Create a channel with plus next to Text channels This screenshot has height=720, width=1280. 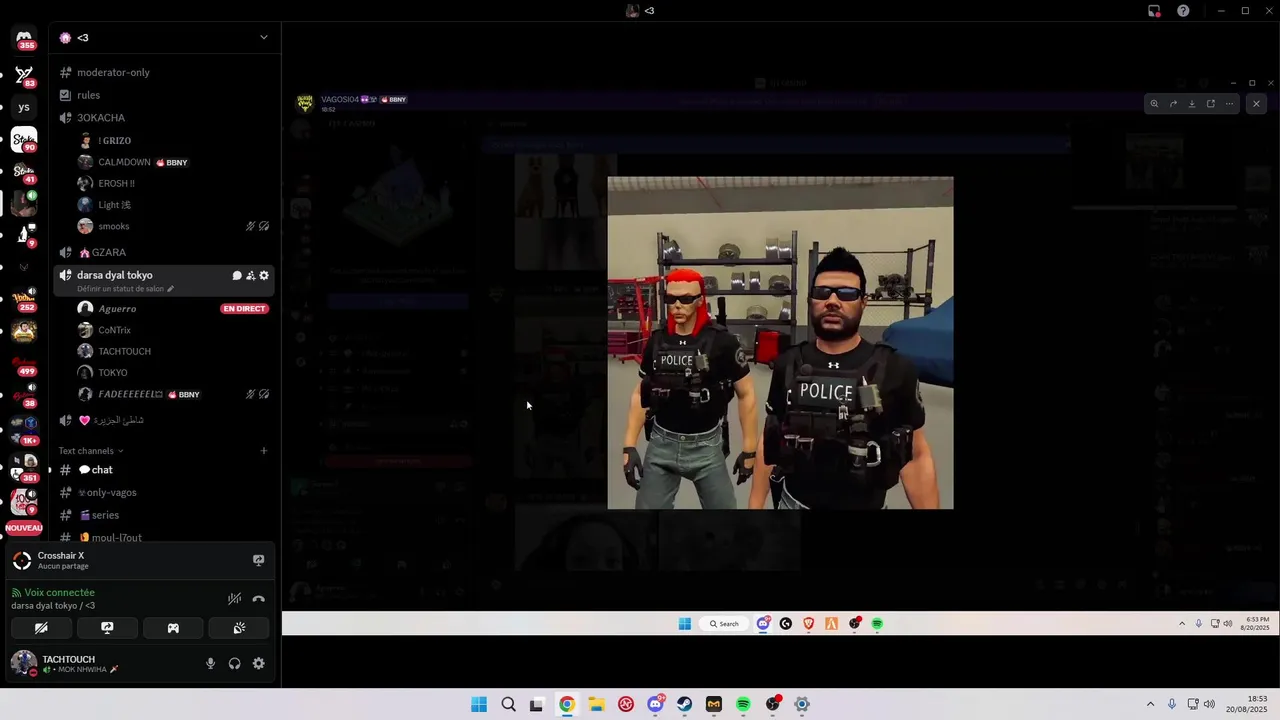point(264,451)
